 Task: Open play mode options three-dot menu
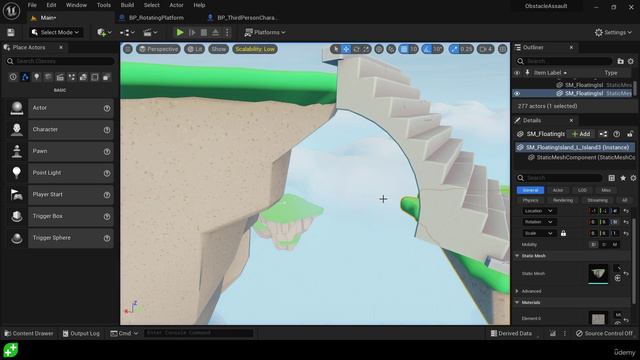(x=228, y=32)
